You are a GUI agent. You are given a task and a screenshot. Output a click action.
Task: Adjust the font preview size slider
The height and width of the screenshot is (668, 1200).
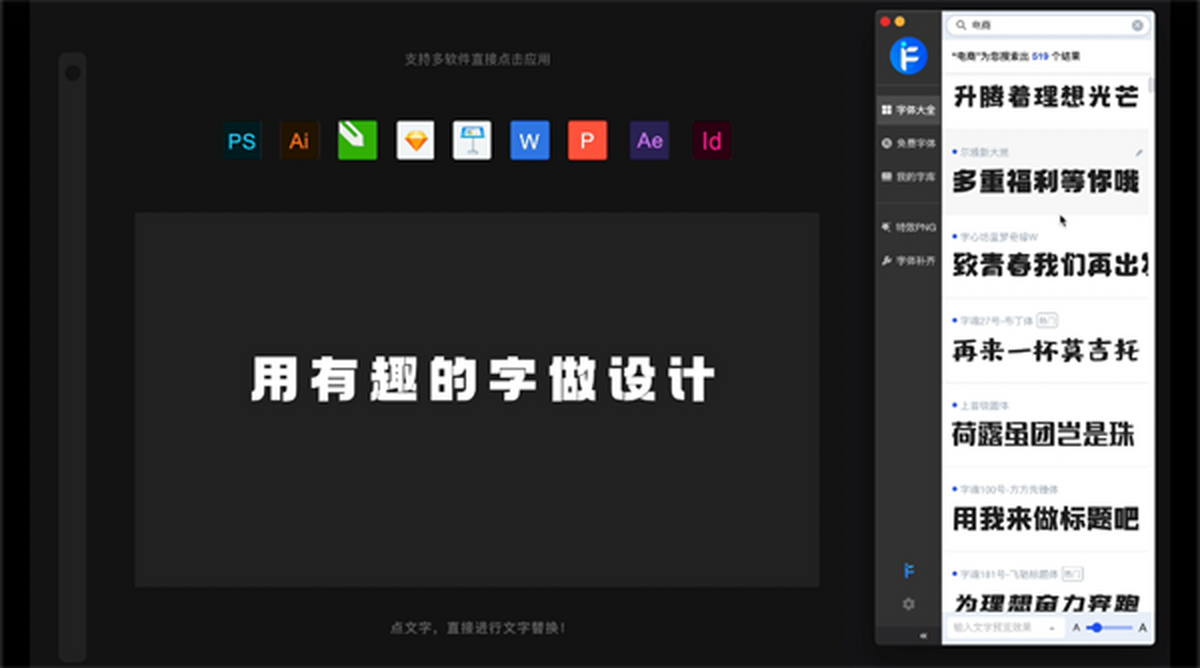click(x=1098, y=627)
